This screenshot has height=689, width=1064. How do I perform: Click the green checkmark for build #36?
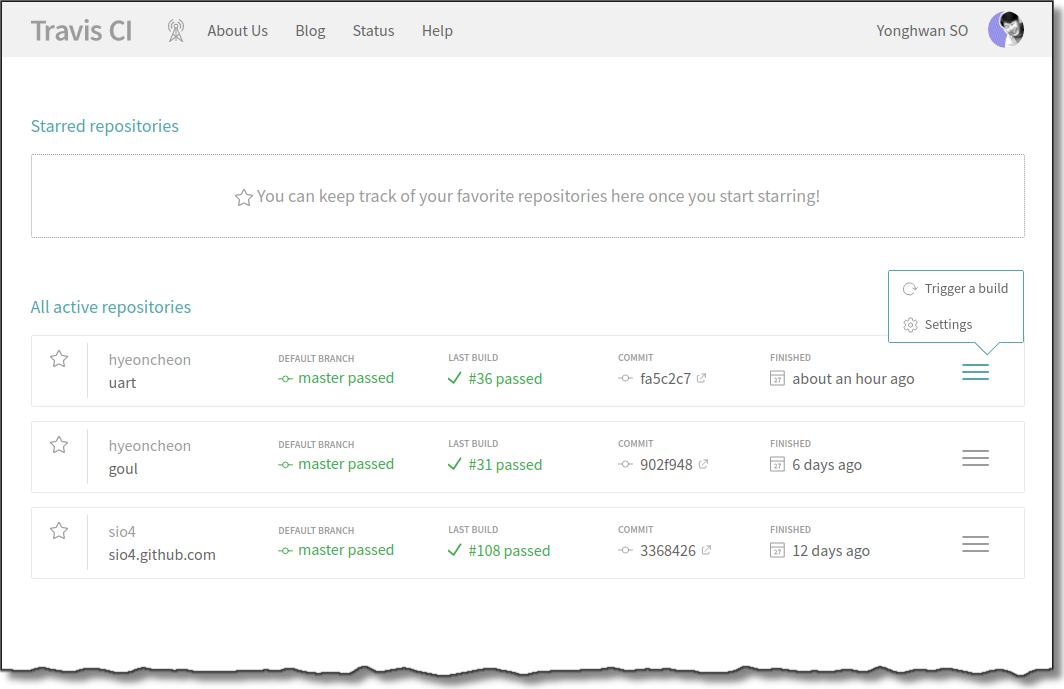click(x=455, y=379)
